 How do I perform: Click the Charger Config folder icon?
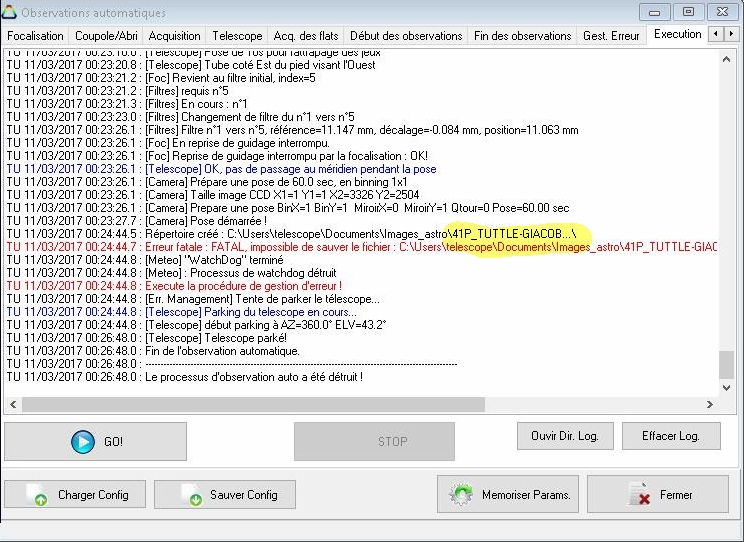[36, 495]
